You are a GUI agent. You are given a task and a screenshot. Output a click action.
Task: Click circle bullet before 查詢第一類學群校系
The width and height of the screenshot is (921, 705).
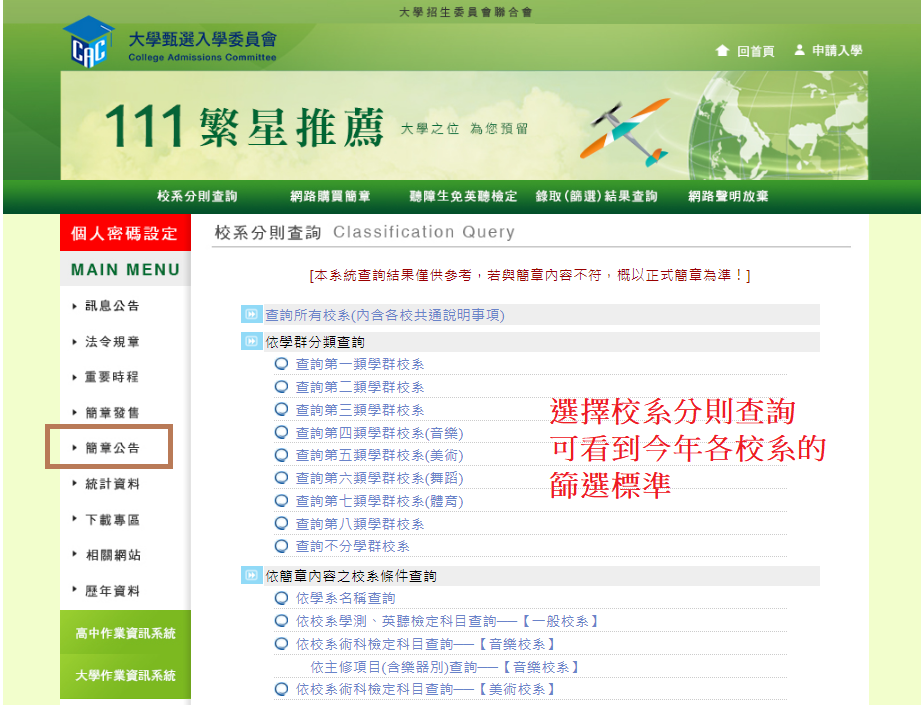281,364
